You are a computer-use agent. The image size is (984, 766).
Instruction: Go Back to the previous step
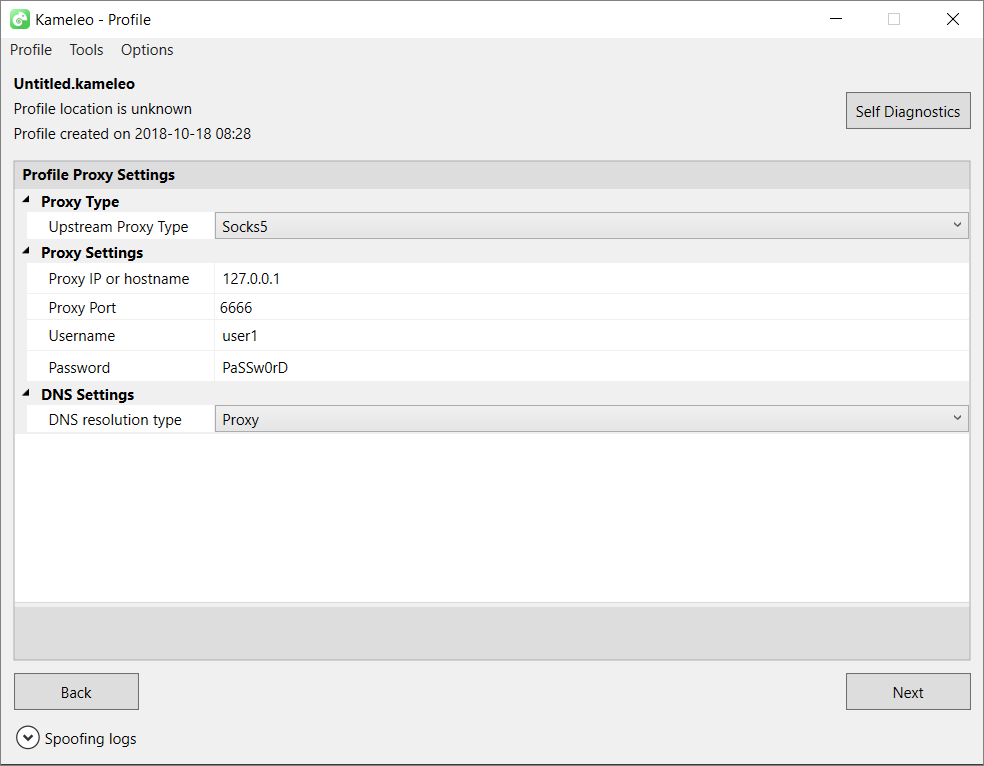click(x=76, y=692)
